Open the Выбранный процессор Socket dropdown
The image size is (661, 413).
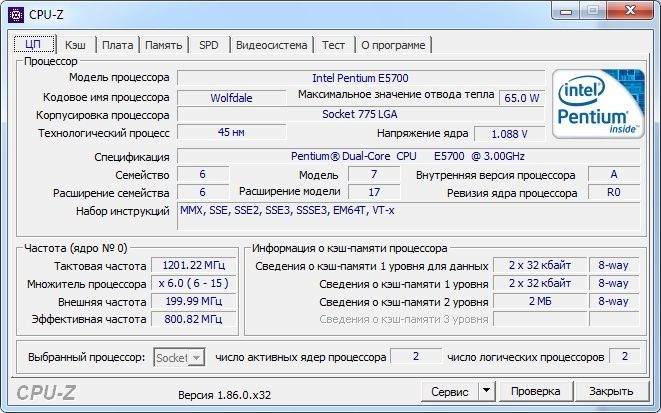coord(180,357)
